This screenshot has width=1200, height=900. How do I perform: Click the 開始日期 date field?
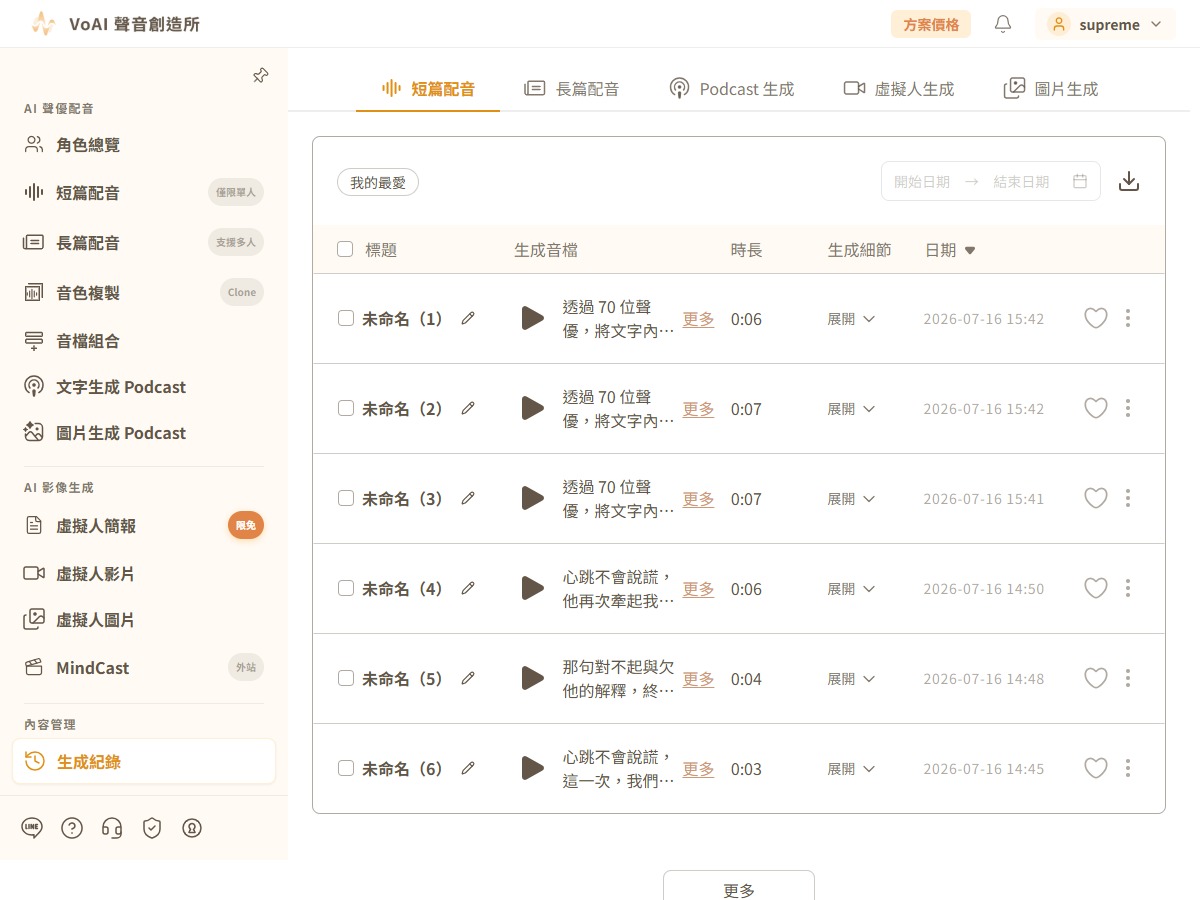point(922,181)
